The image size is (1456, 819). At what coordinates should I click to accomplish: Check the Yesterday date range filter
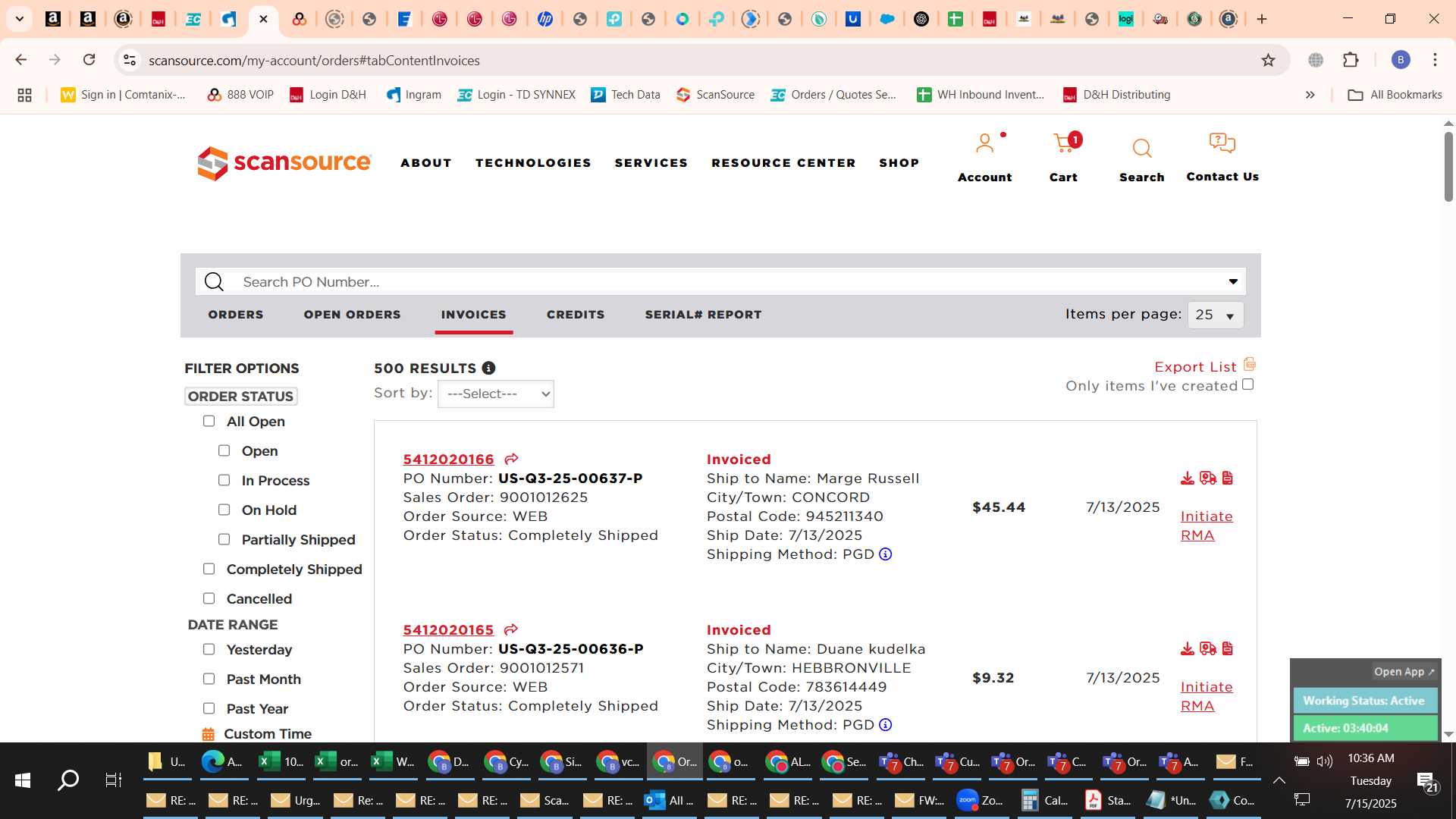point(209,649)
